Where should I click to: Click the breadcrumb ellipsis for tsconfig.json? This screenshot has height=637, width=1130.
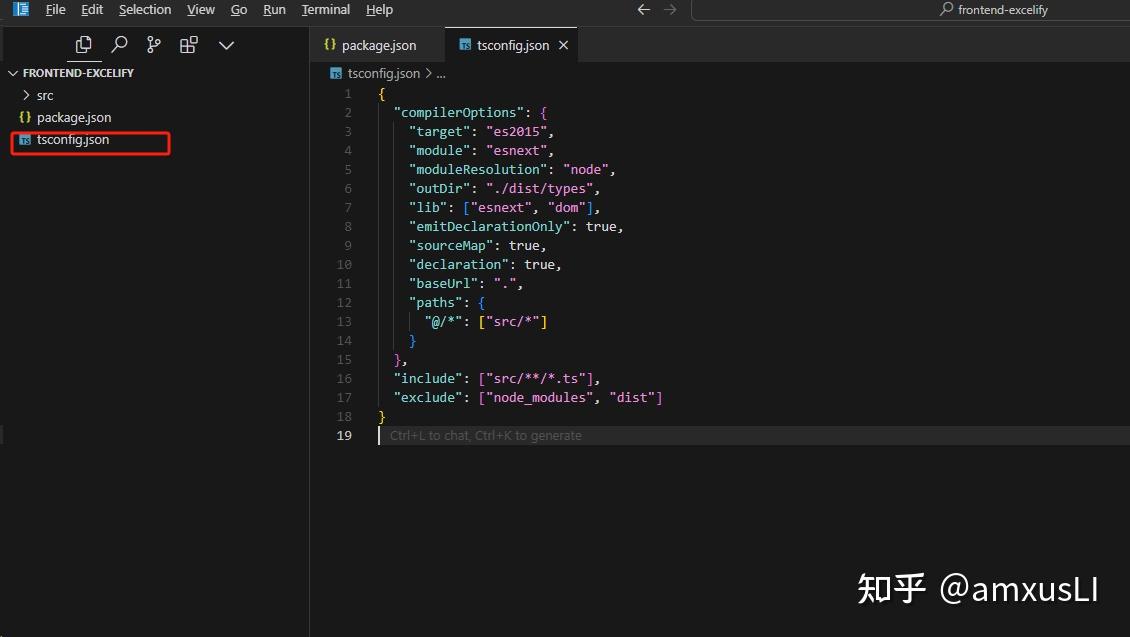point(441,73)
